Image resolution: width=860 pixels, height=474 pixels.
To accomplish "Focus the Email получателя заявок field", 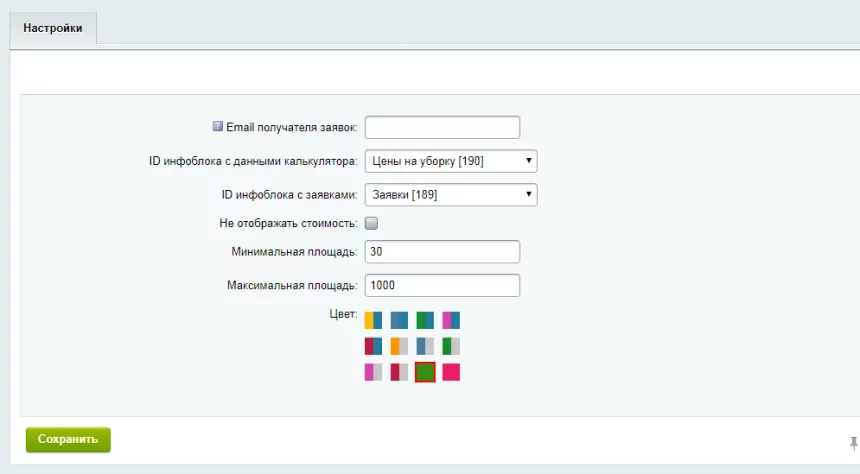I will [442, 127].
